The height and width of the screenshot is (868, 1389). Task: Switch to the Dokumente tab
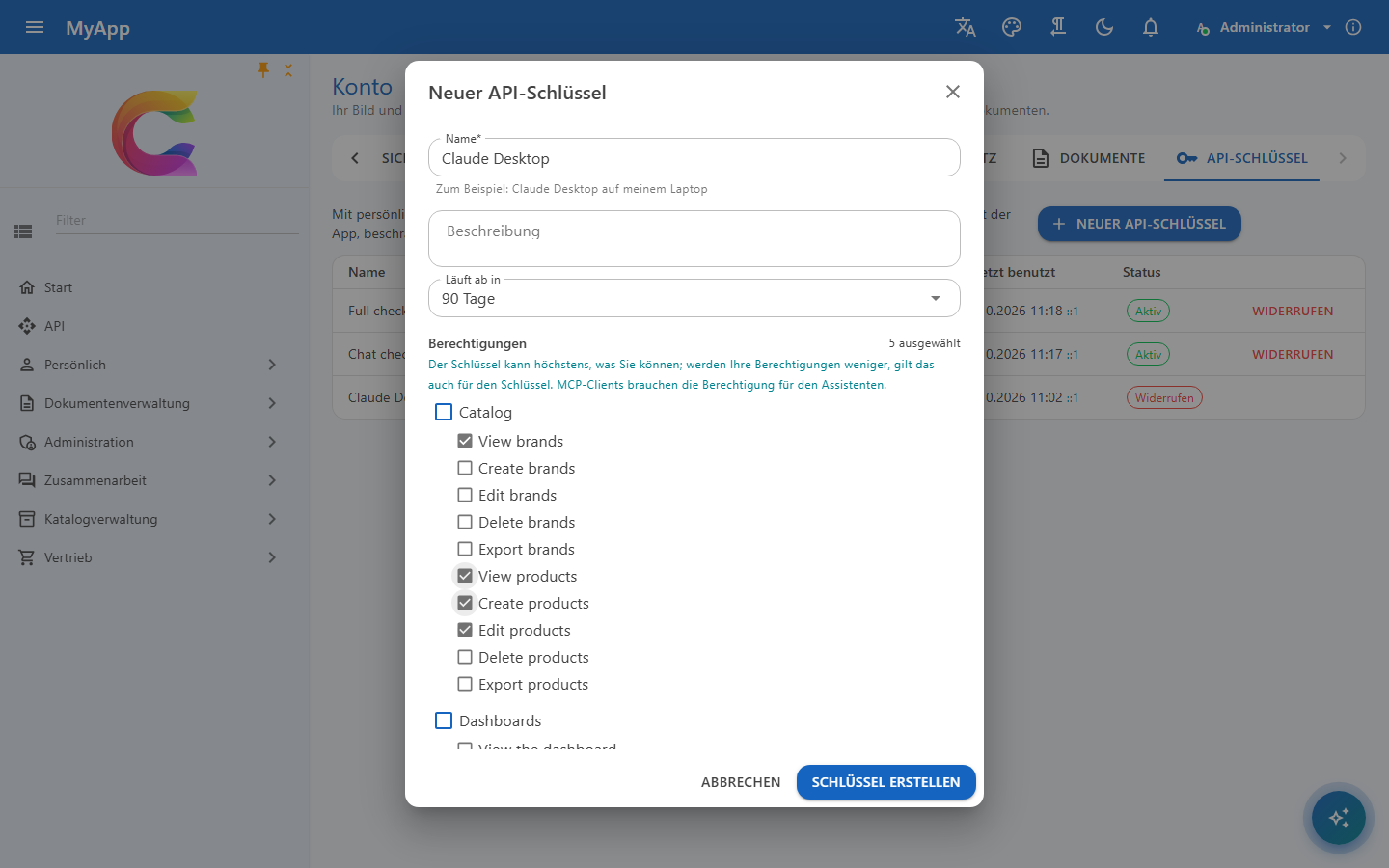(1088, 158)
